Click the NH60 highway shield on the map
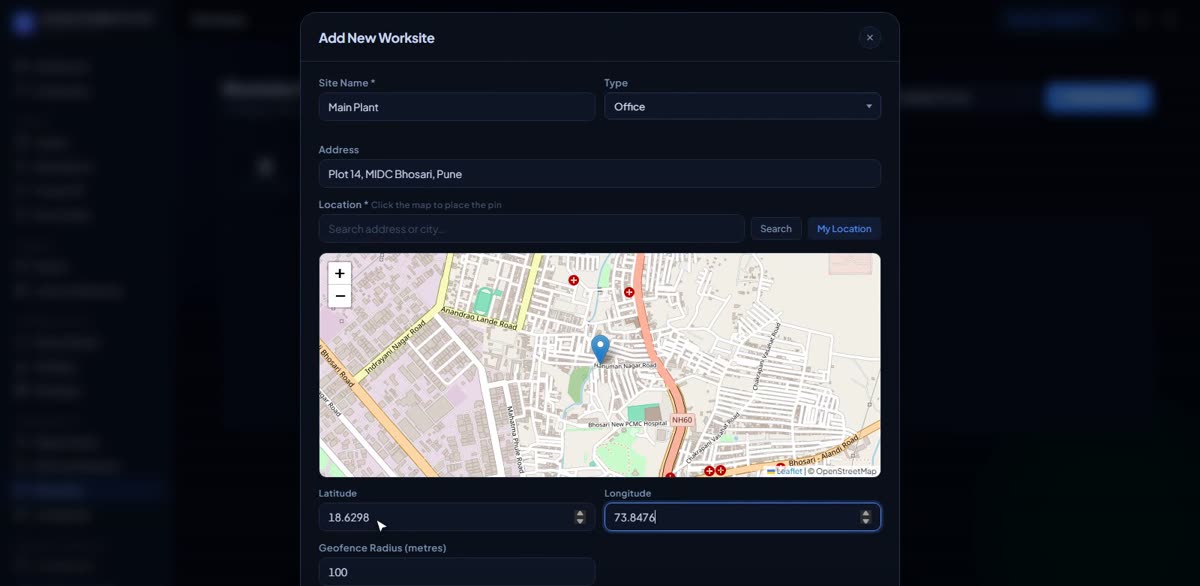This screenshot has width=1200, height=586. click(682, 420)
